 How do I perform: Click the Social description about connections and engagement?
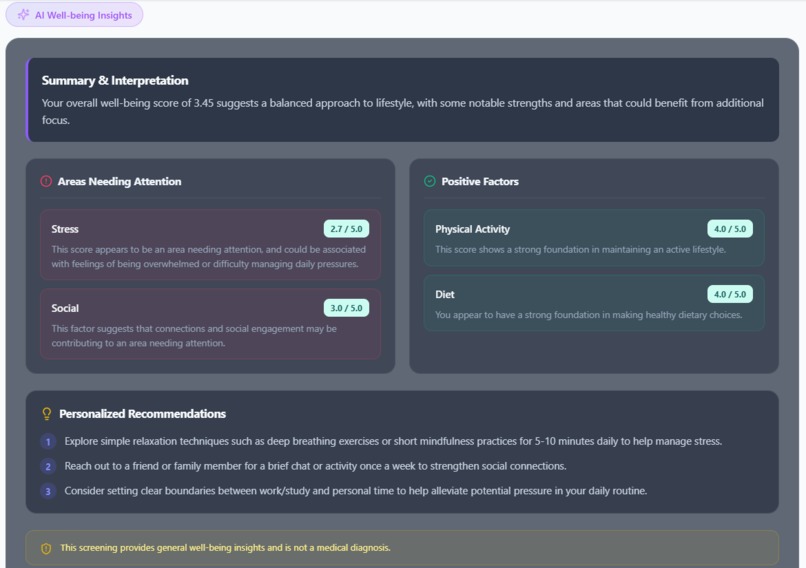pyautogui.click(x=194, y=336)
